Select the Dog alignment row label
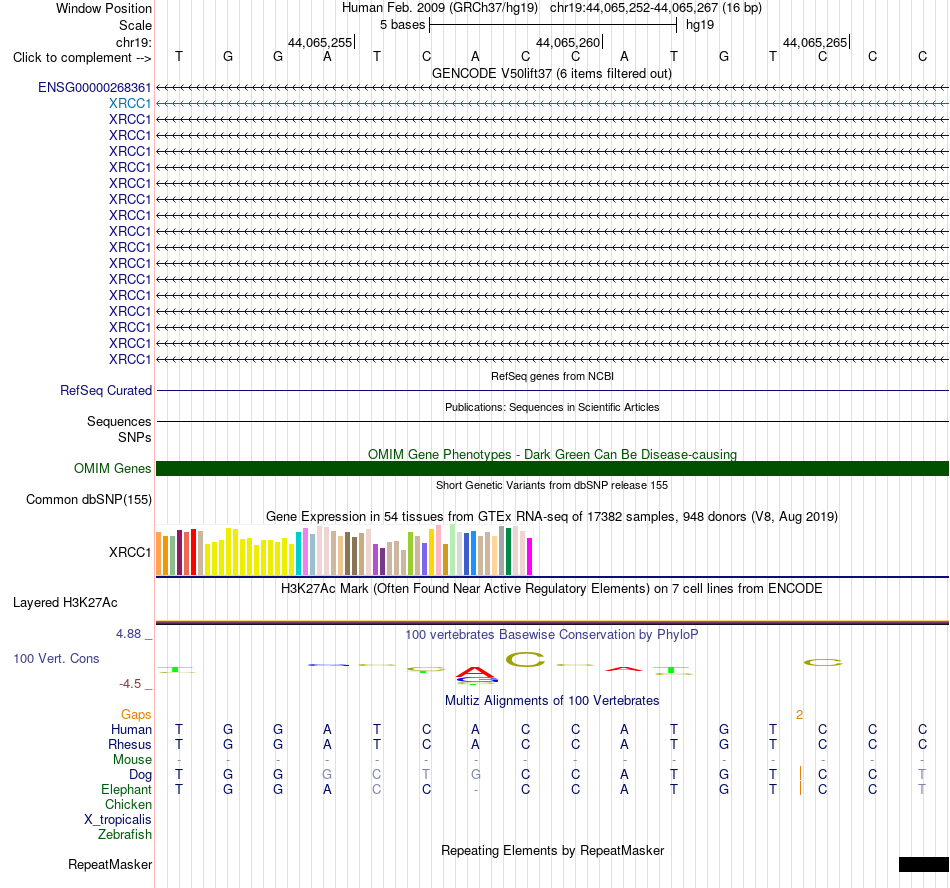950x888 pixels. coord(140,775)
